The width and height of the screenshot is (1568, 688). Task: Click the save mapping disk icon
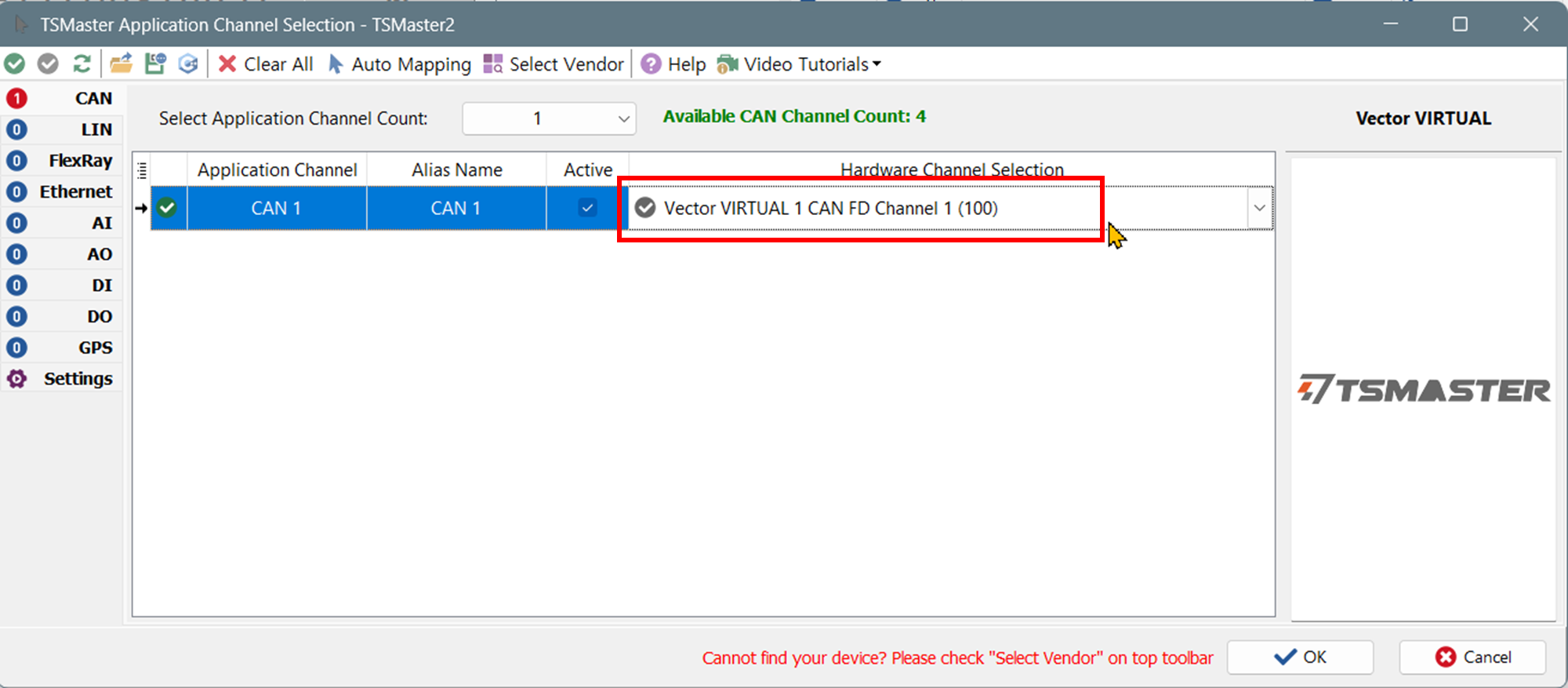[155, 64]
